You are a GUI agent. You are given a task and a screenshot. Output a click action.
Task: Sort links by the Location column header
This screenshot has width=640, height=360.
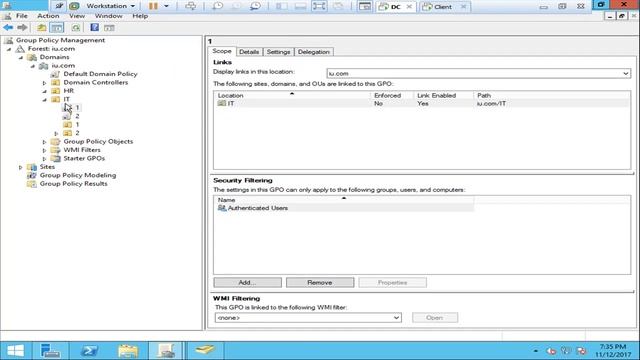click(292, 96)
